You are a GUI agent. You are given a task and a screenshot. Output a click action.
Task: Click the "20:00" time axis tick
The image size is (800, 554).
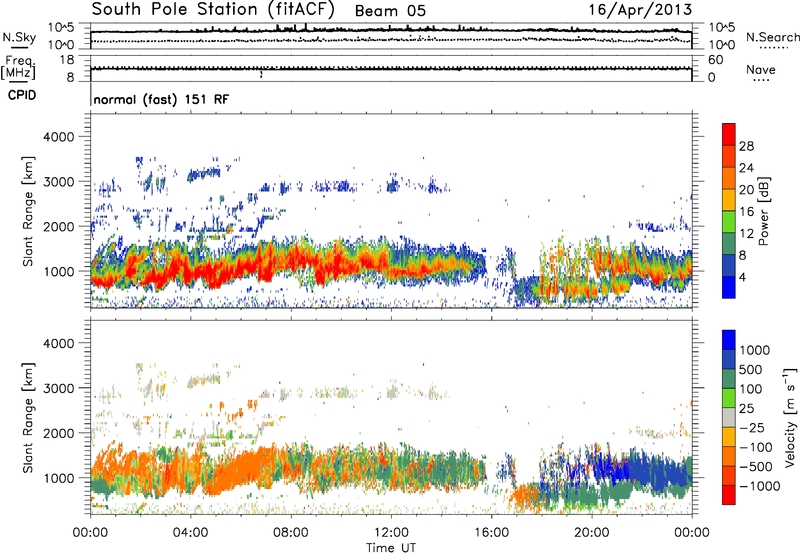coord(592,533)
